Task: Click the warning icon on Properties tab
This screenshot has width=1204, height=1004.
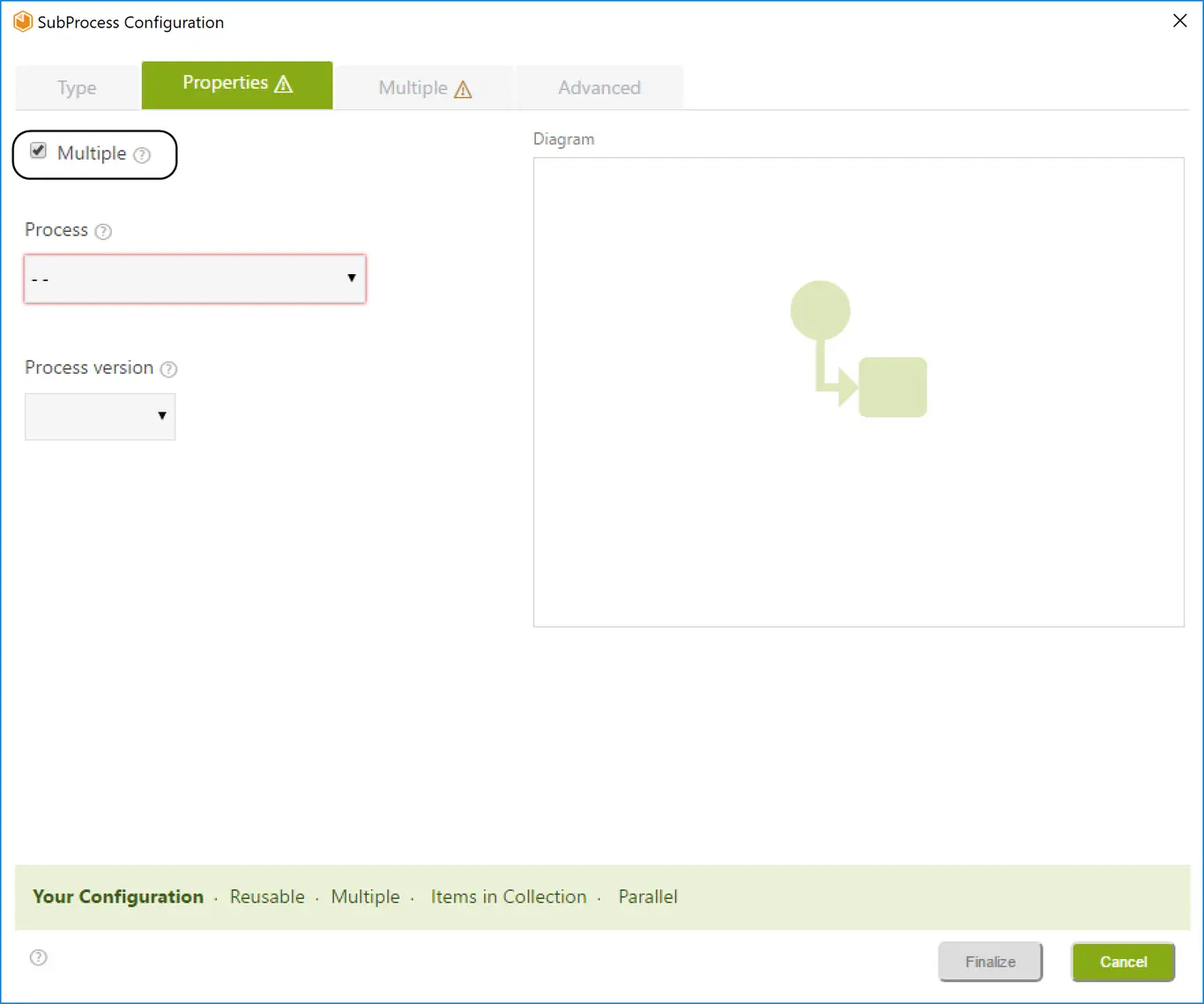Action: (284, 84)
